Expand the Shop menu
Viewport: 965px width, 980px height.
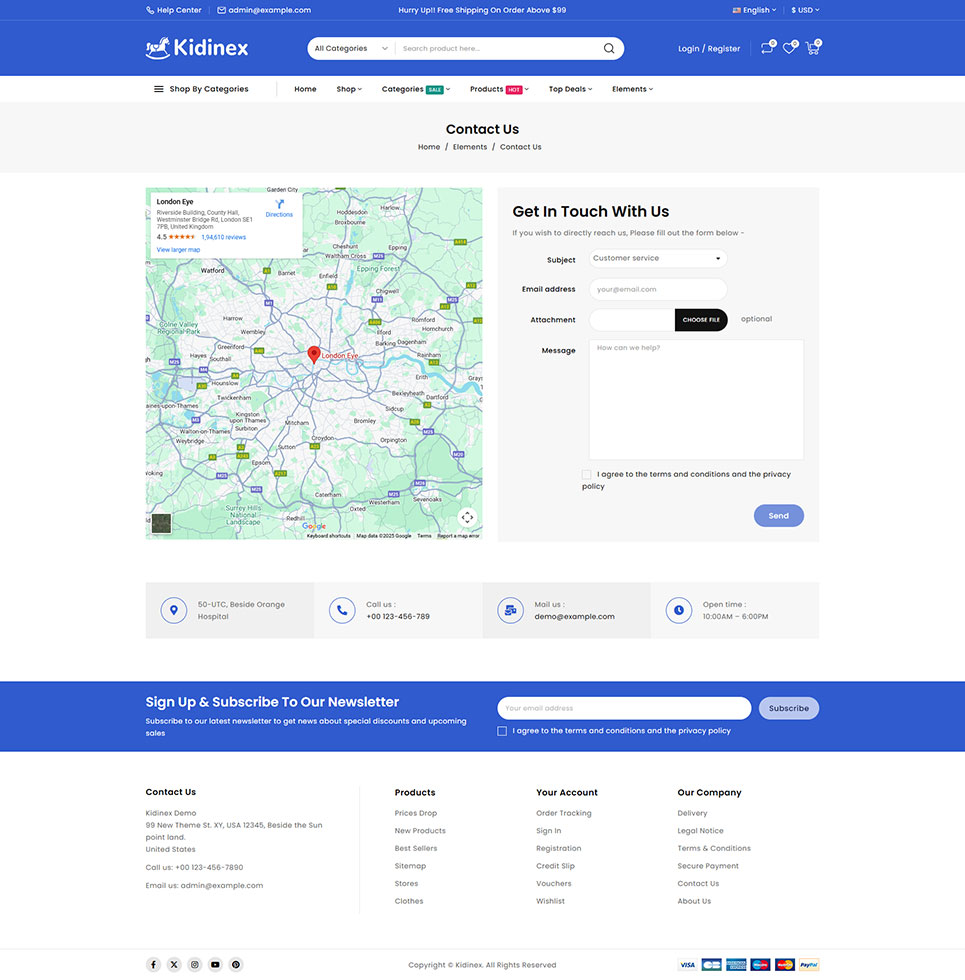pyautogui.click(x=349, y=89)
